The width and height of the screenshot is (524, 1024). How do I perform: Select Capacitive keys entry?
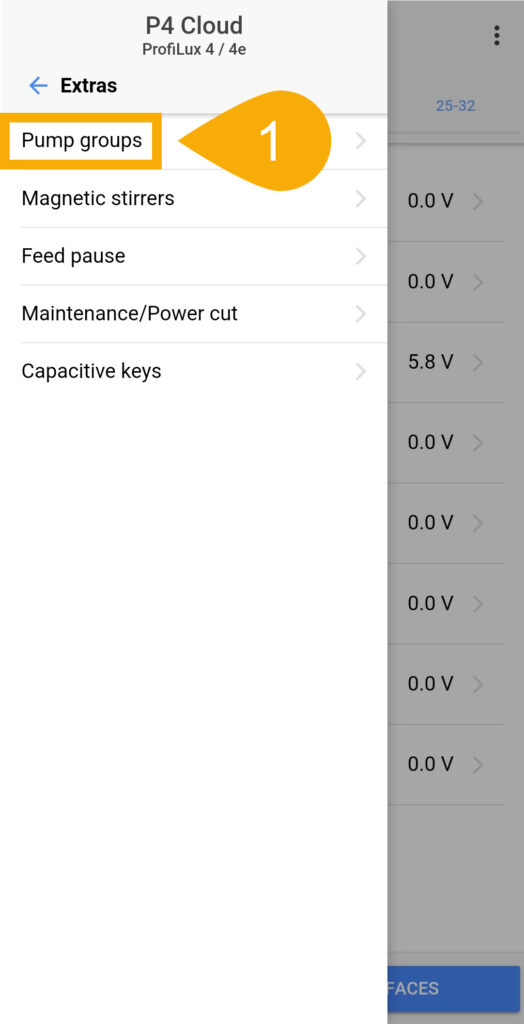point(193,371)
